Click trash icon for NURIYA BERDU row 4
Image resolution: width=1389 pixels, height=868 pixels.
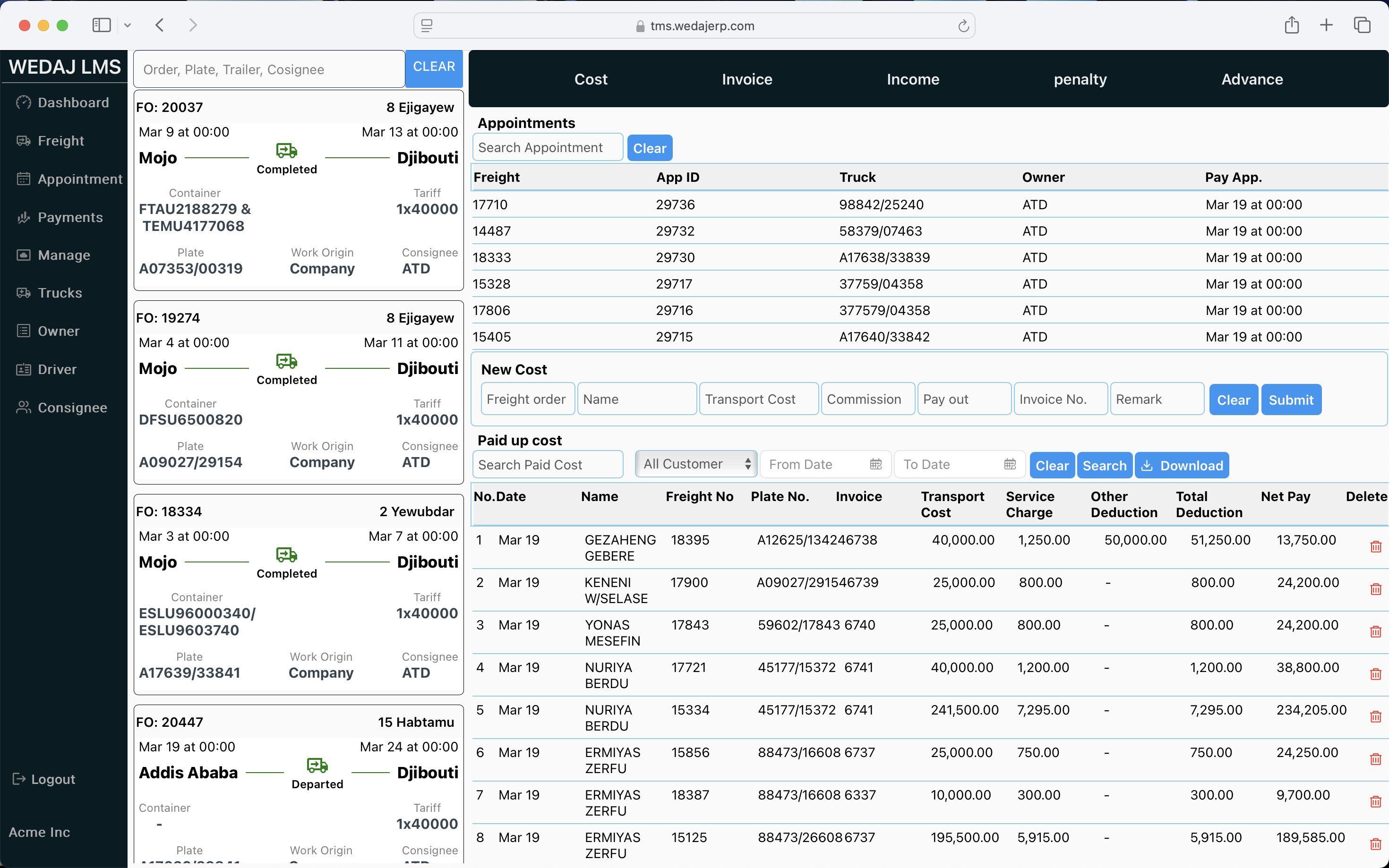[x=1375, y=674]
